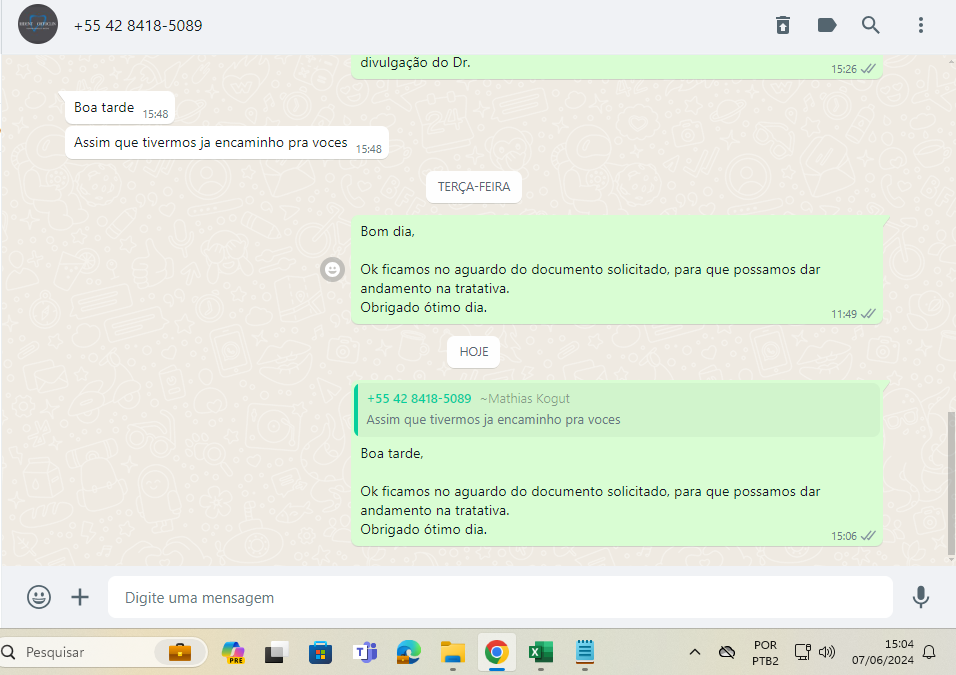React to Tuesday's message with emoji button
Image resolution: width=956 pixels, height=675 pixels.
tap(332, 269)
